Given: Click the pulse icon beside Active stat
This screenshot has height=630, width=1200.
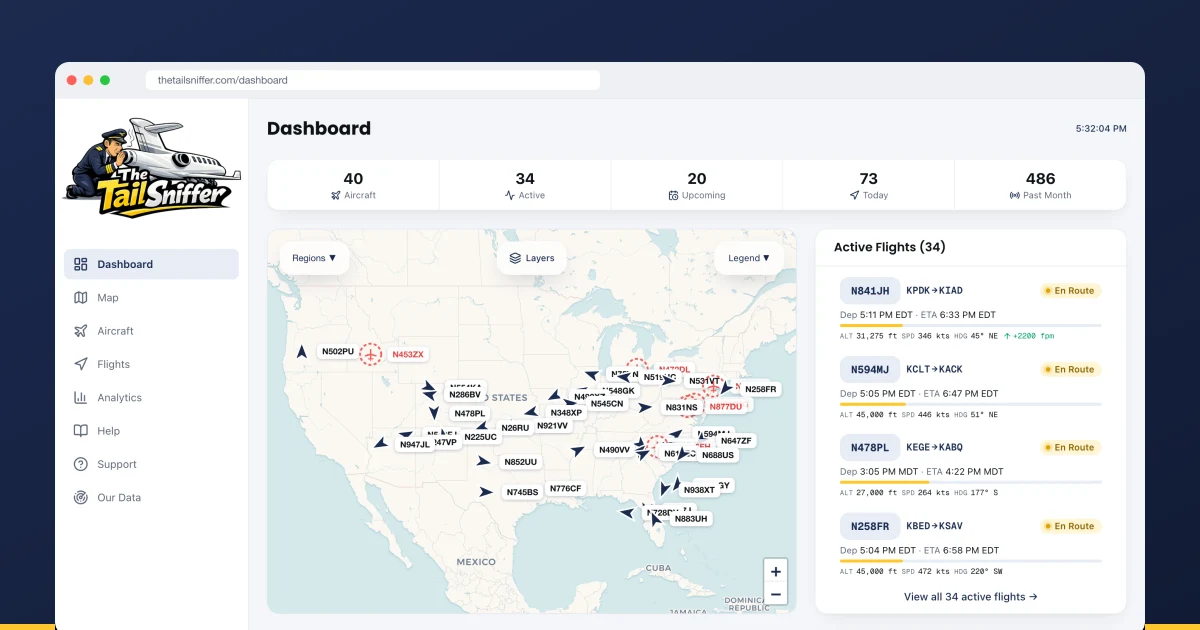Looking at the screenshot, I should click(510, 196).
